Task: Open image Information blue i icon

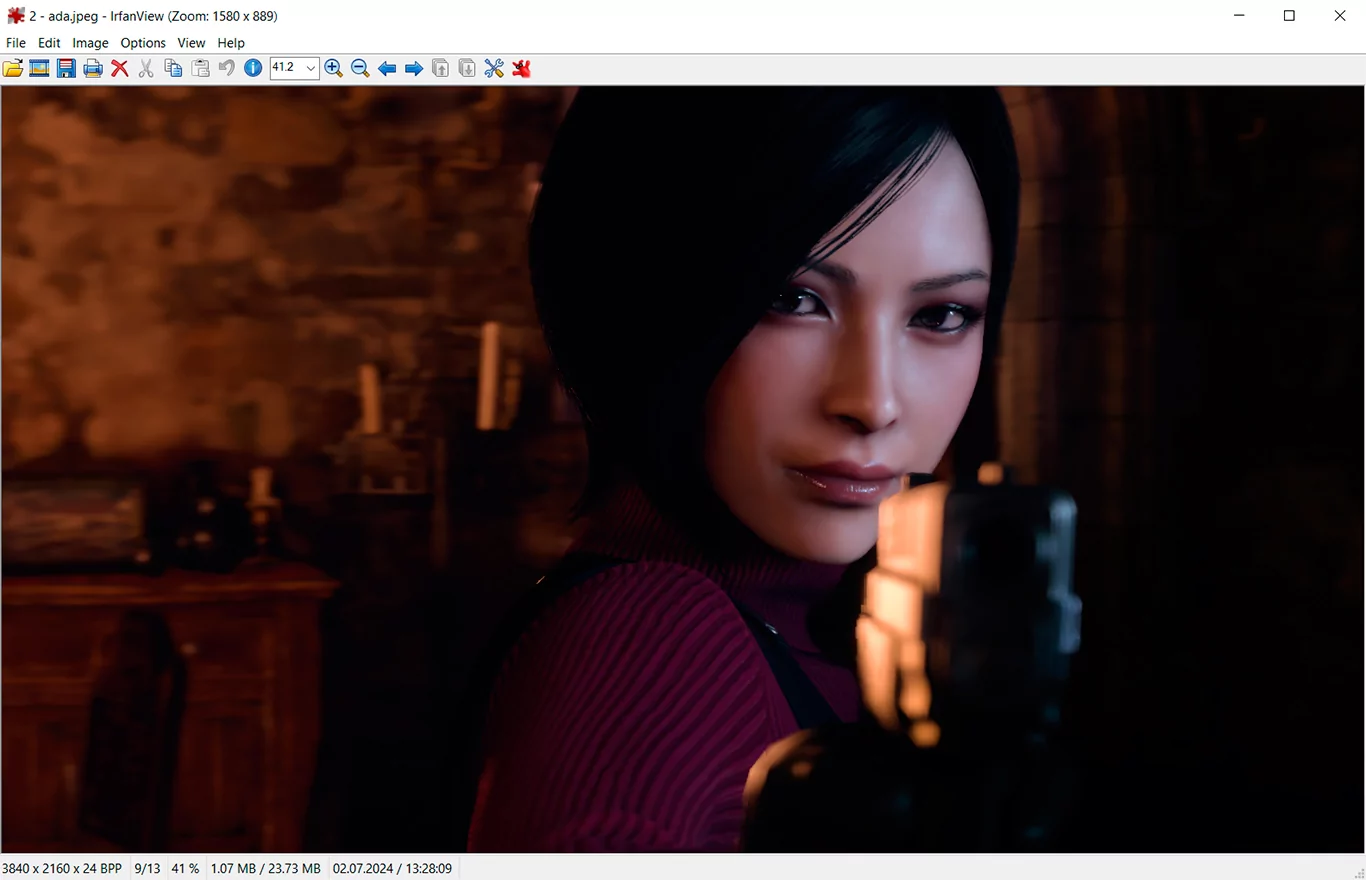Action: coord(253,68)
